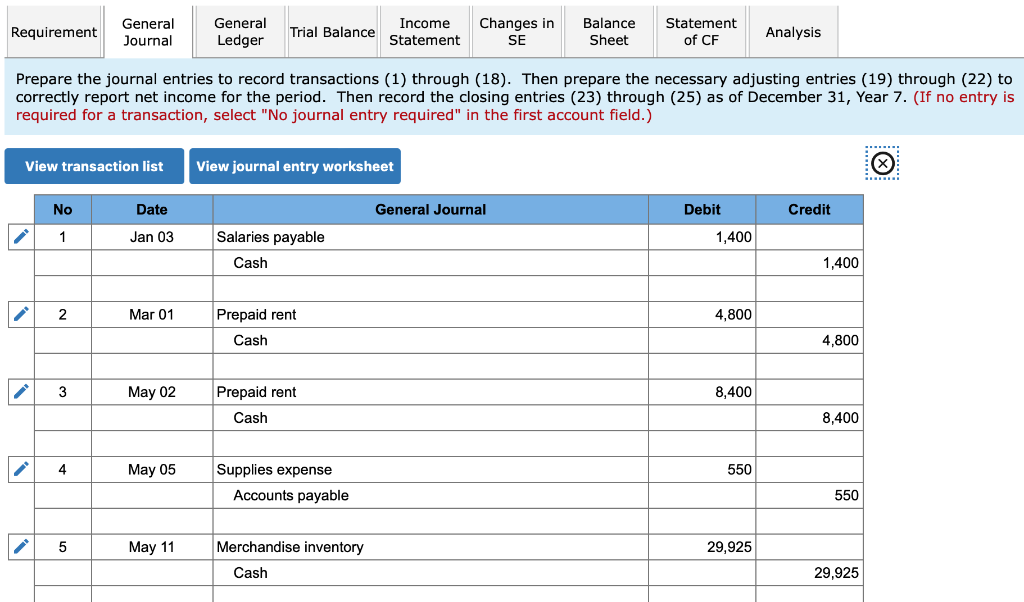Image resolution: width=1024 pixels, height=602 pixels.
Task: Click the View transaction list button
Action: click(x=94, y=166)
